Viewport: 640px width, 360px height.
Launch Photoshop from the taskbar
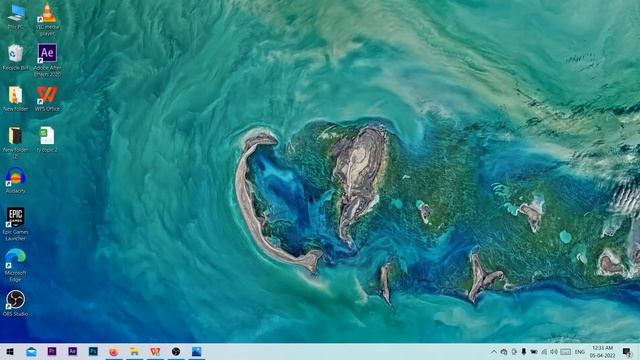click(x=93, y=351)
